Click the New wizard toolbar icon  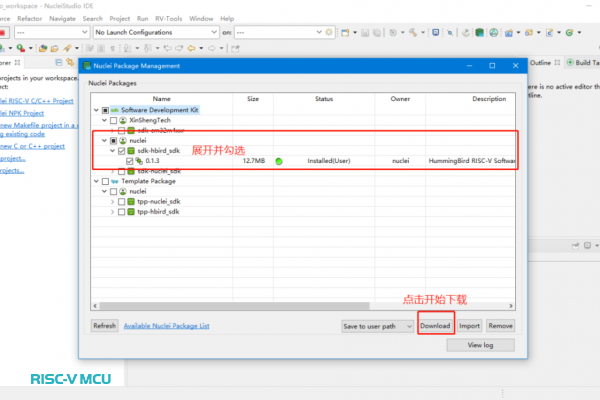point(345,33)
